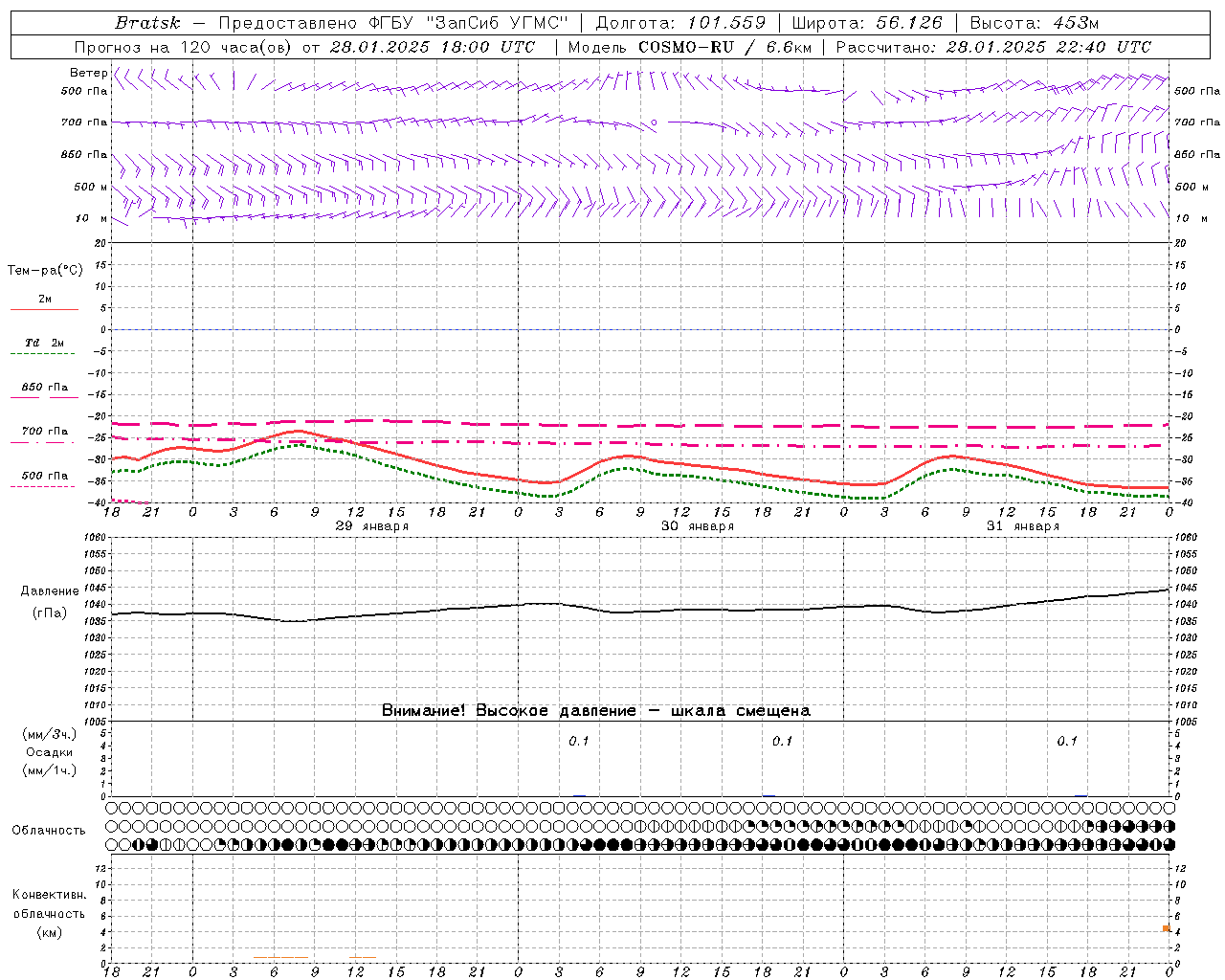The width and height of the screenshot is (1225, 980).
Task: Click the orange convective line near hour 6 on 29 января
Action: coord(280,957)
